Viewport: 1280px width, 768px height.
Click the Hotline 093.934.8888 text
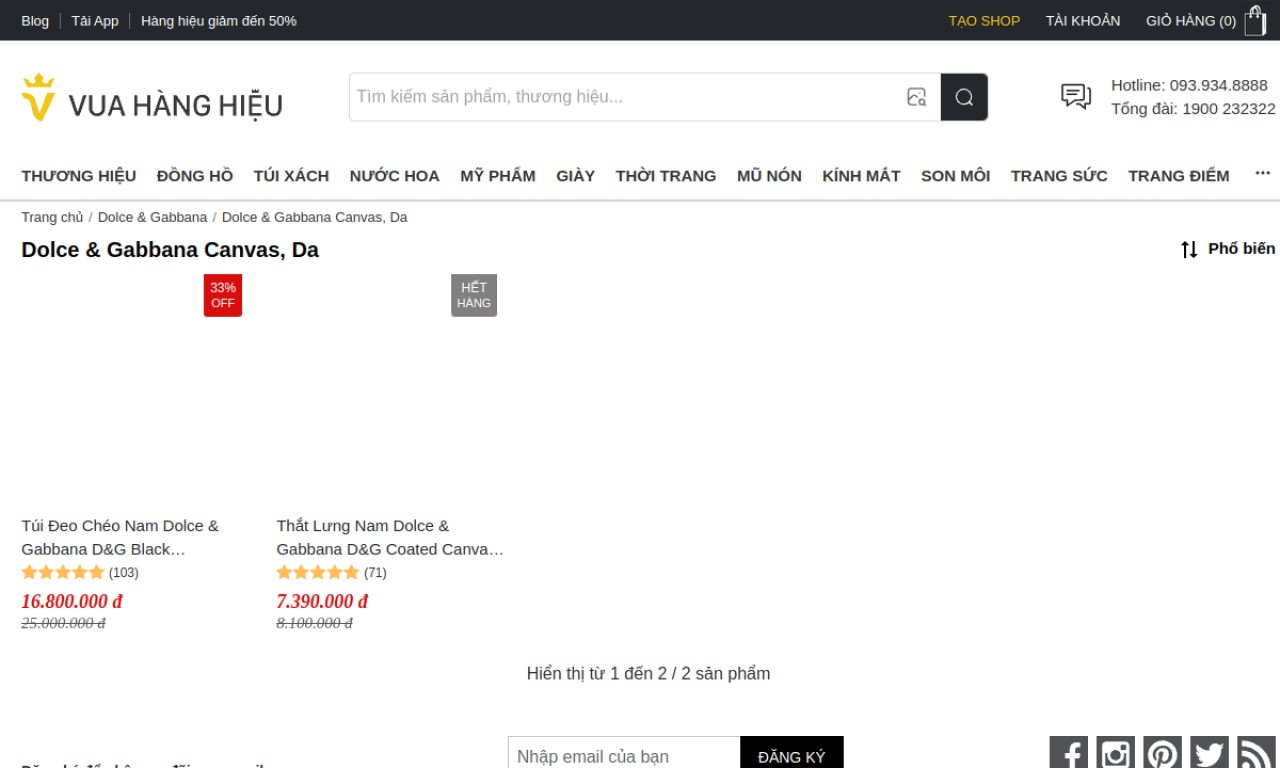pyautogui.click(x=1189, y=85)
